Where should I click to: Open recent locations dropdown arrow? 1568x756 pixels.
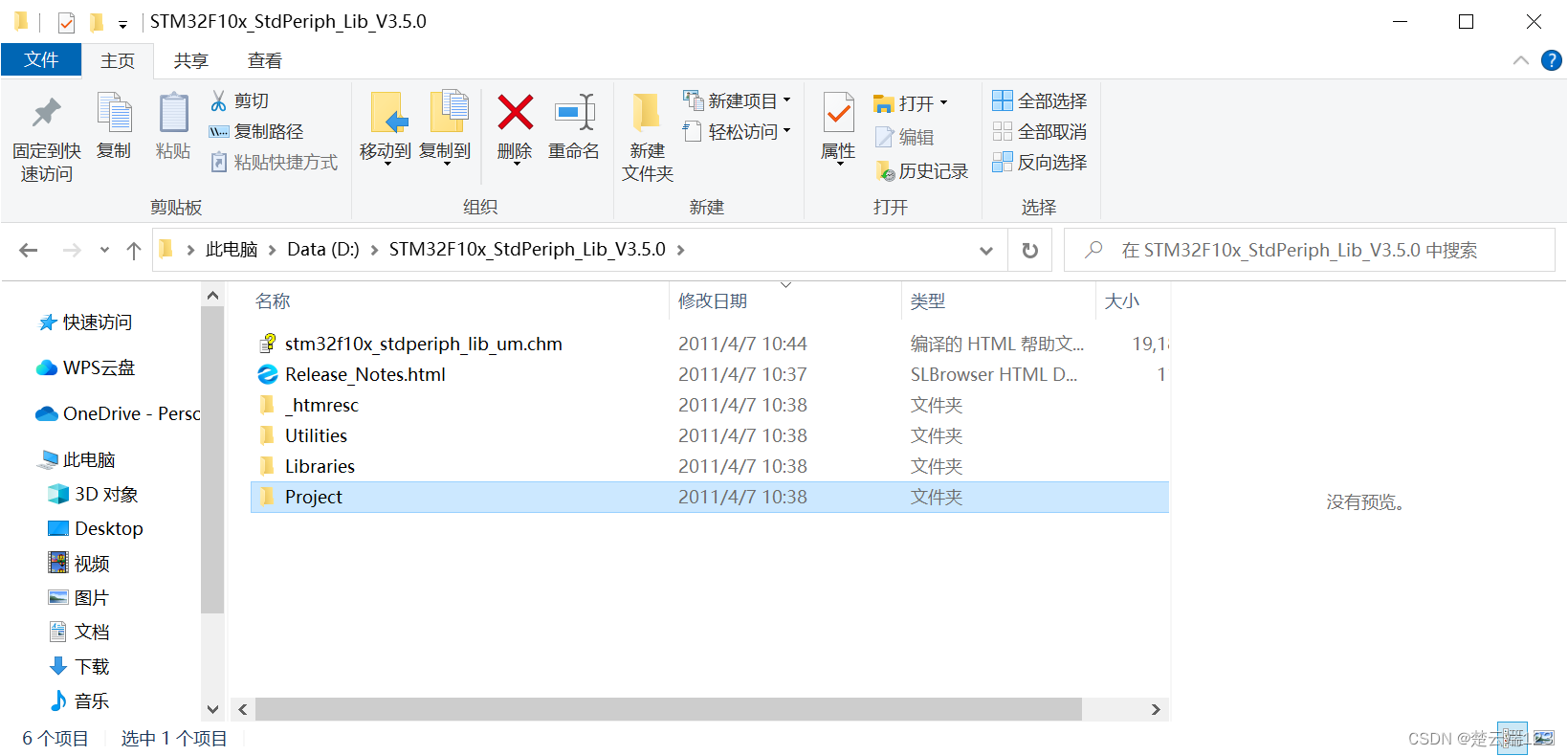[104, 250]
